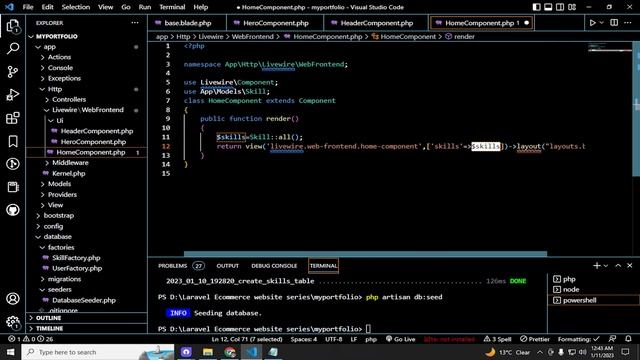640x360 pixels.
Task: Open the File menu
Action: pos(28,7)
